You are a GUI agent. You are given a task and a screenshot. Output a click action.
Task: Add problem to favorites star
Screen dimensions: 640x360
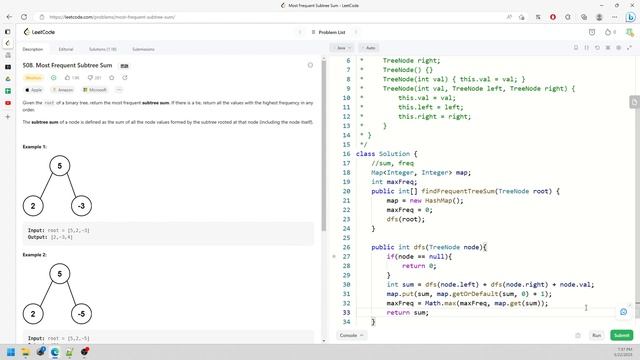click(x=112, y=78)
